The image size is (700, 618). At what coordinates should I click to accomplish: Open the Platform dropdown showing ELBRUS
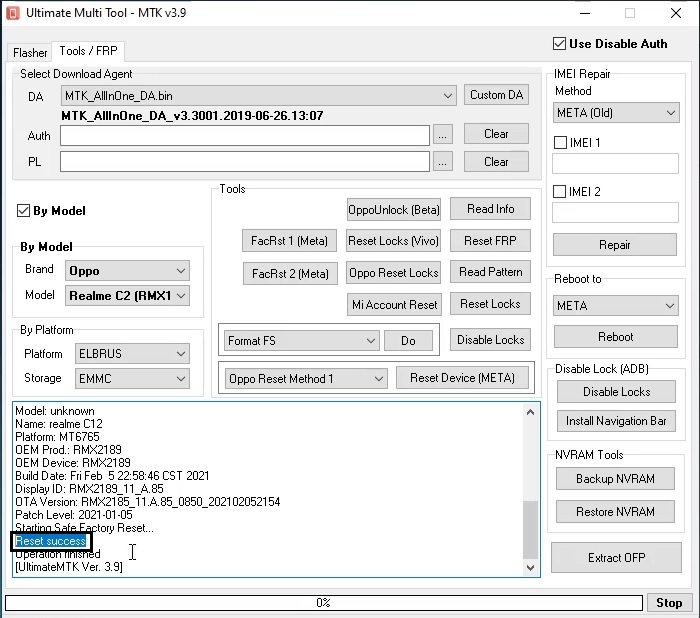[132, 354]
